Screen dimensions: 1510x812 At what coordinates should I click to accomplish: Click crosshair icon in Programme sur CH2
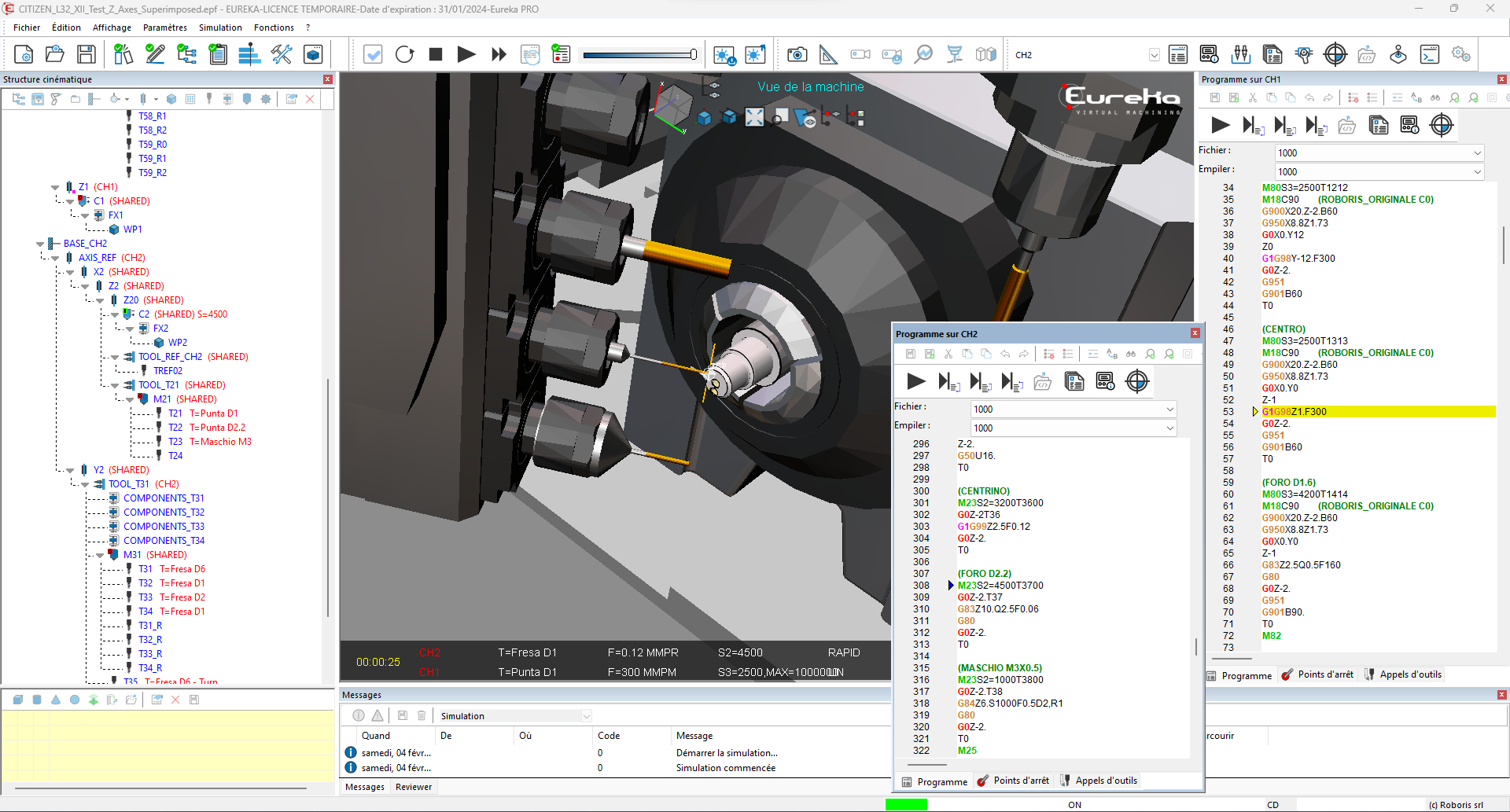tap(1137, 381)
